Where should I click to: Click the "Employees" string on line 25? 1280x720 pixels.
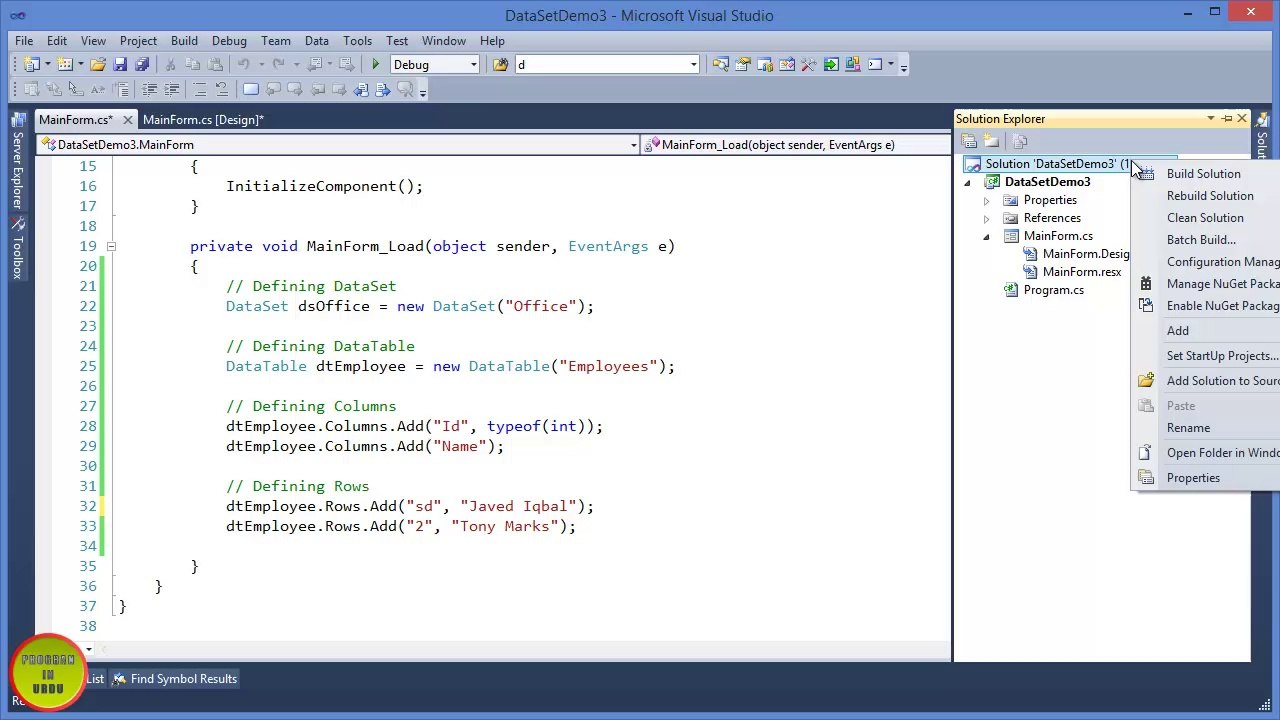click(x=608, y=366)
